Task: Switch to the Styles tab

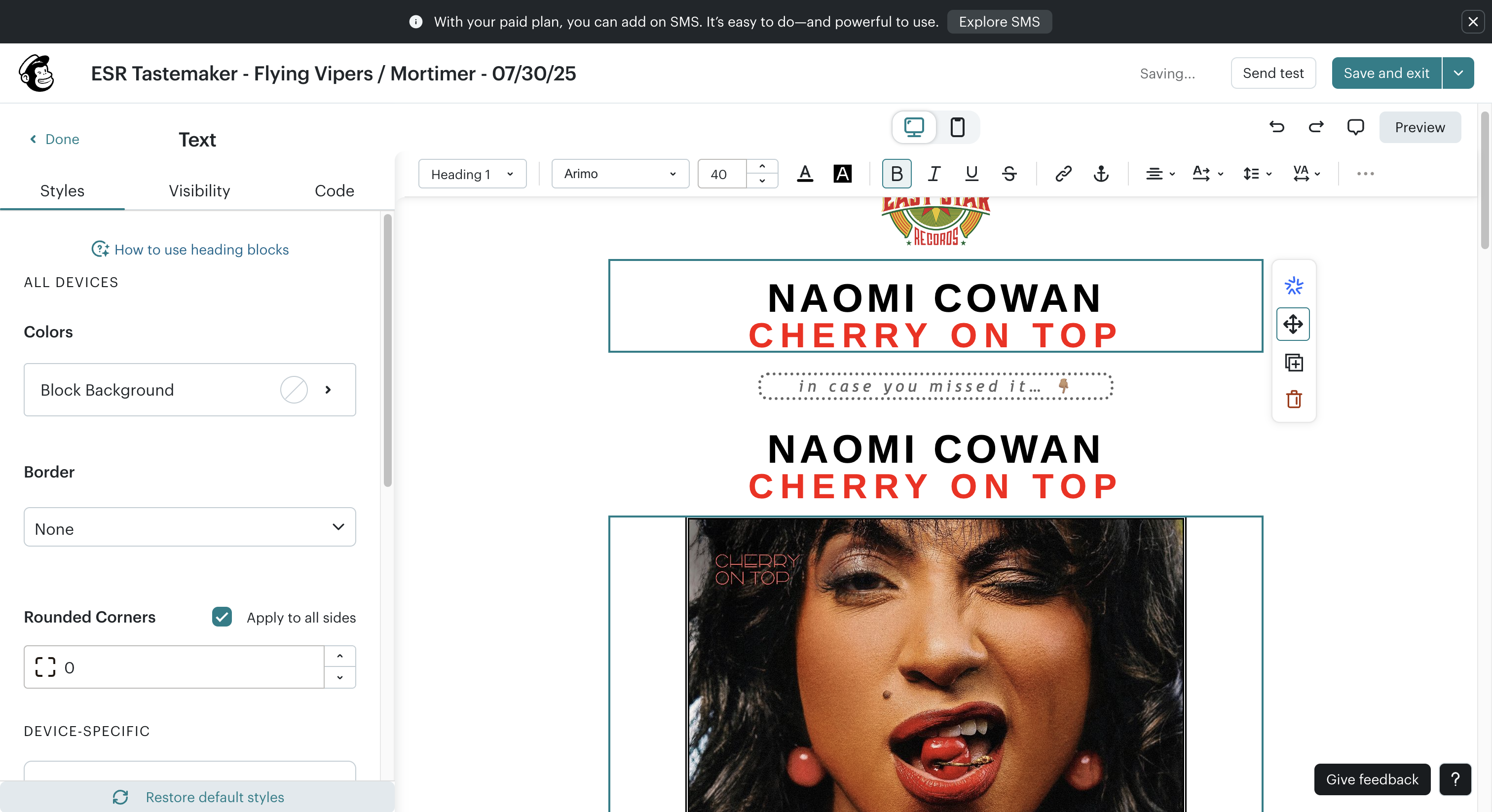Action: [x=62, y=190]
